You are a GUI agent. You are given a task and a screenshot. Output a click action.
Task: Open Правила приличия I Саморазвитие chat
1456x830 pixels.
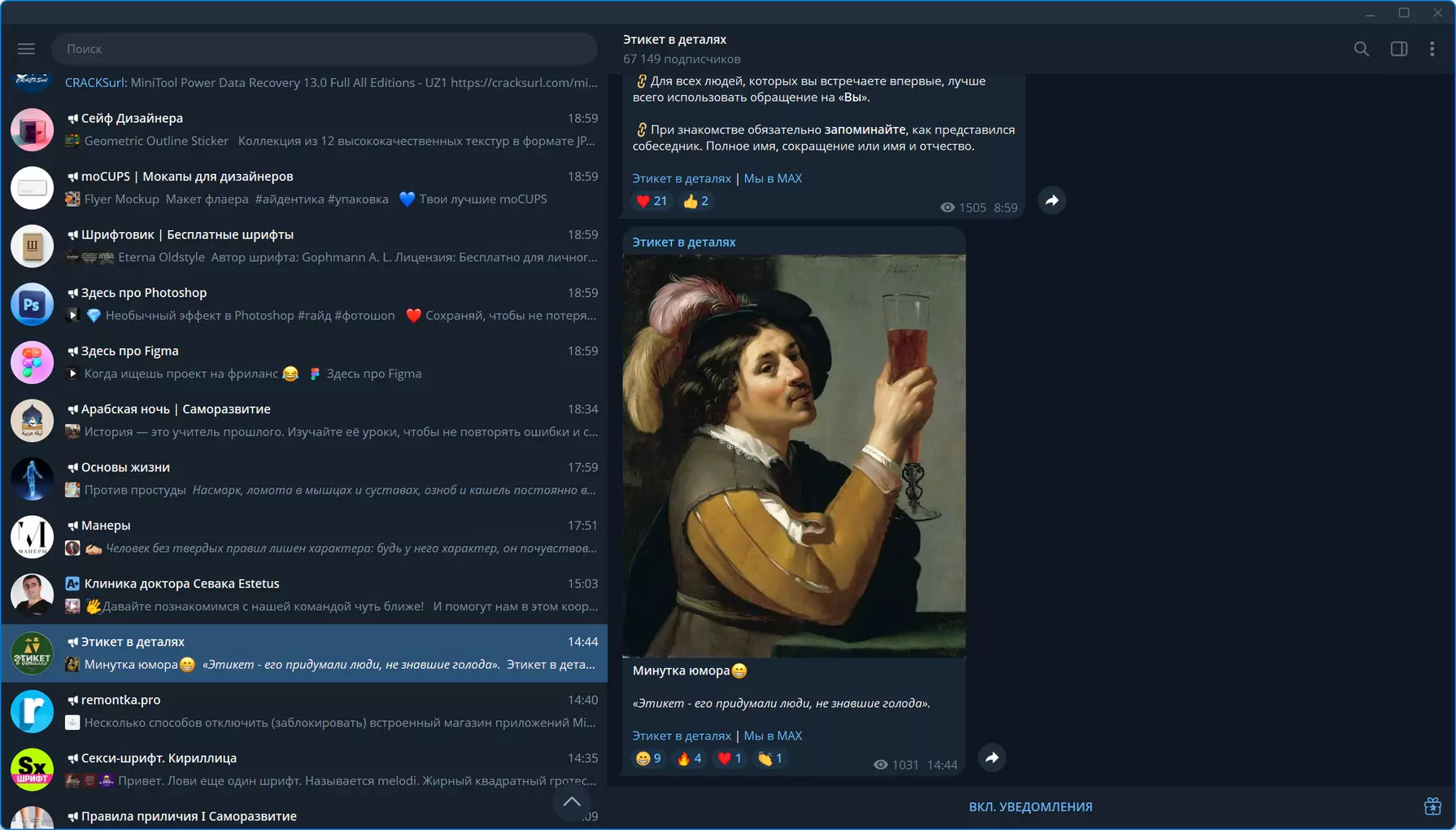(x=304, y=815)
